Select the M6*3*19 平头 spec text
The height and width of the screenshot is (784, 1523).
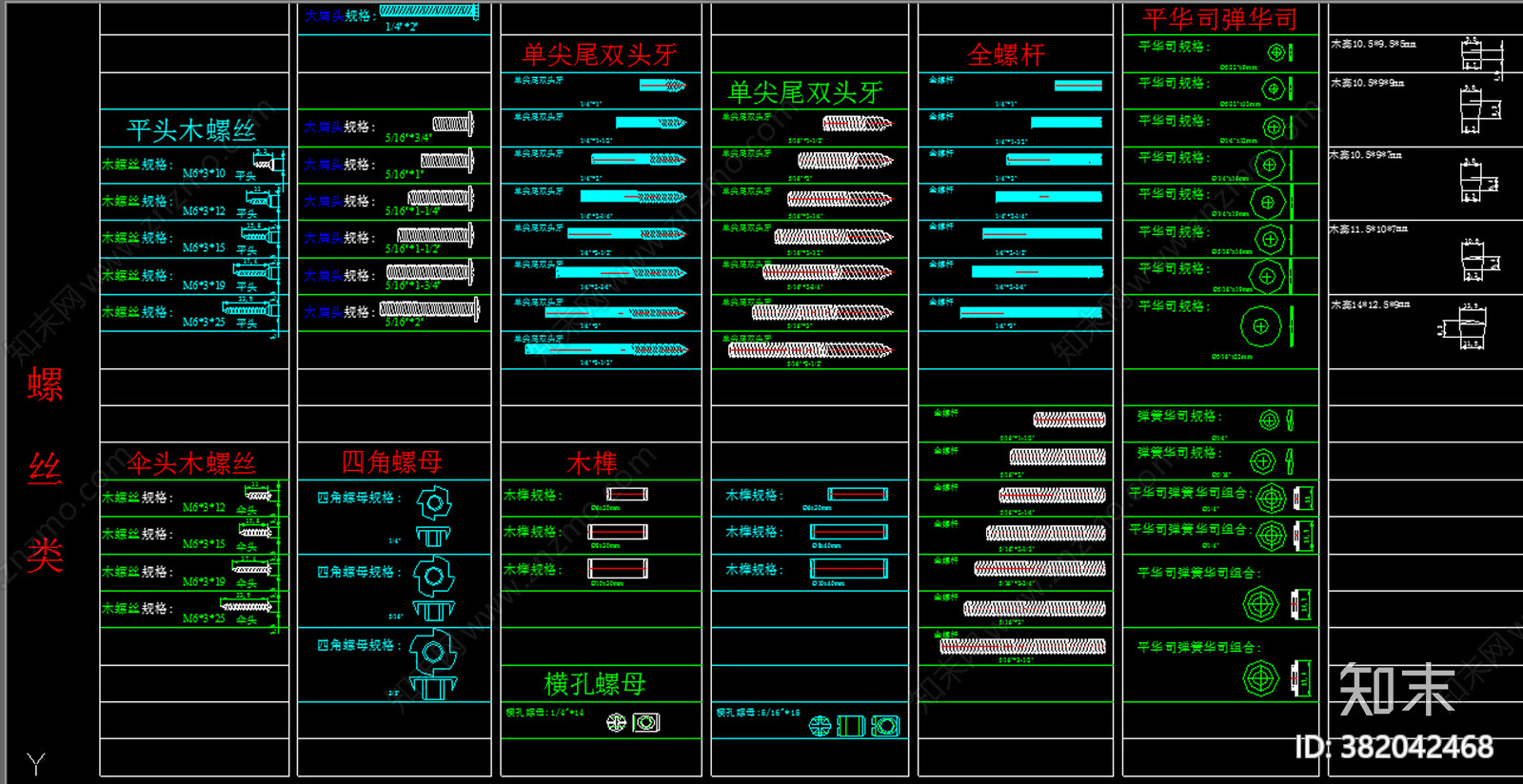[219, 285]
